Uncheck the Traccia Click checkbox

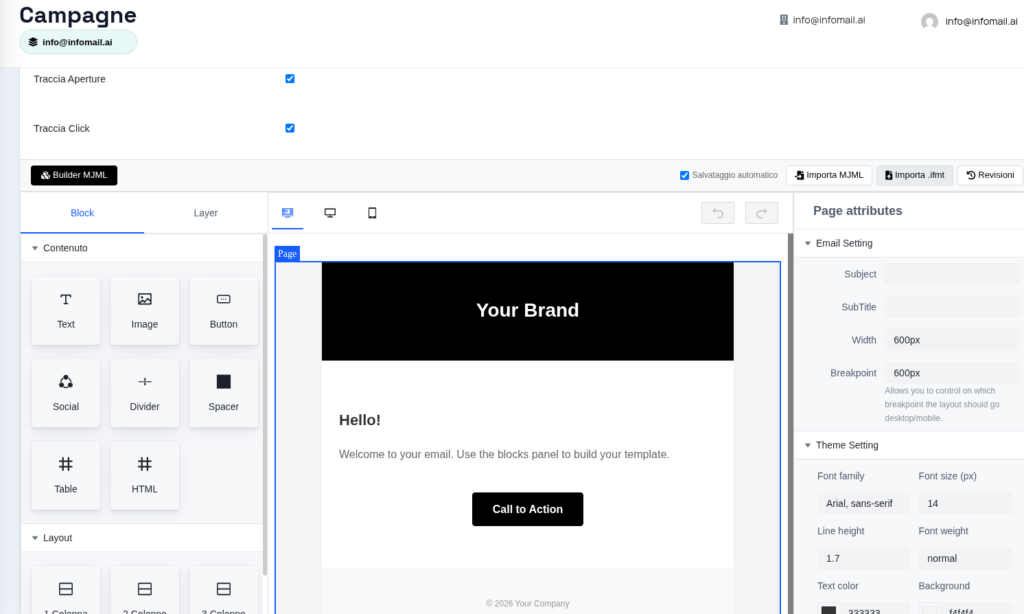coord(290,128)
